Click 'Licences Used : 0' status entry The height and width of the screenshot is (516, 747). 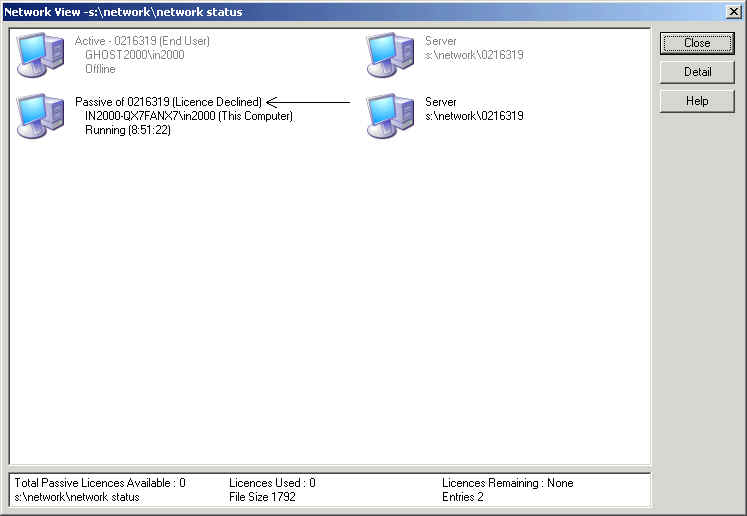point(272,483)
